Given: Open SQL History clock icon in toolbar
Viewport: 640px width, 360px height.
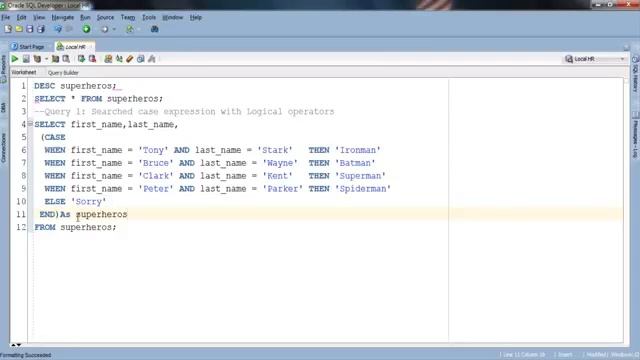Looking at the screenshot, I should (141, 59).
